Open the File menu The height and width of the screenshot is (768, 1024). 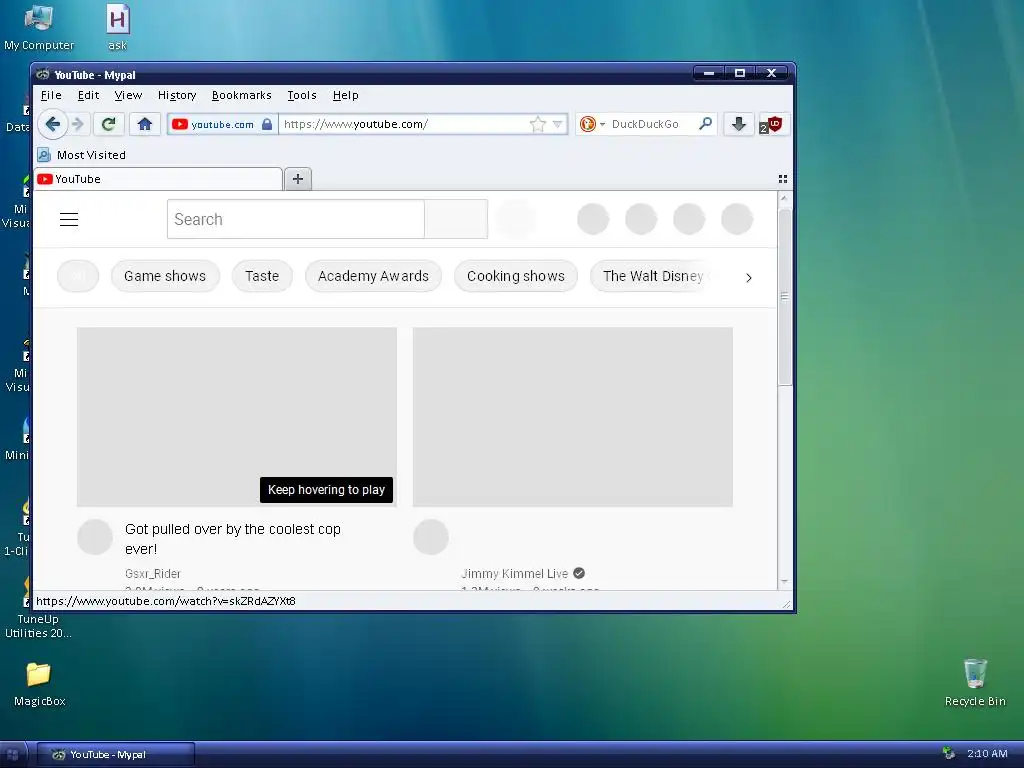[51, 95]
